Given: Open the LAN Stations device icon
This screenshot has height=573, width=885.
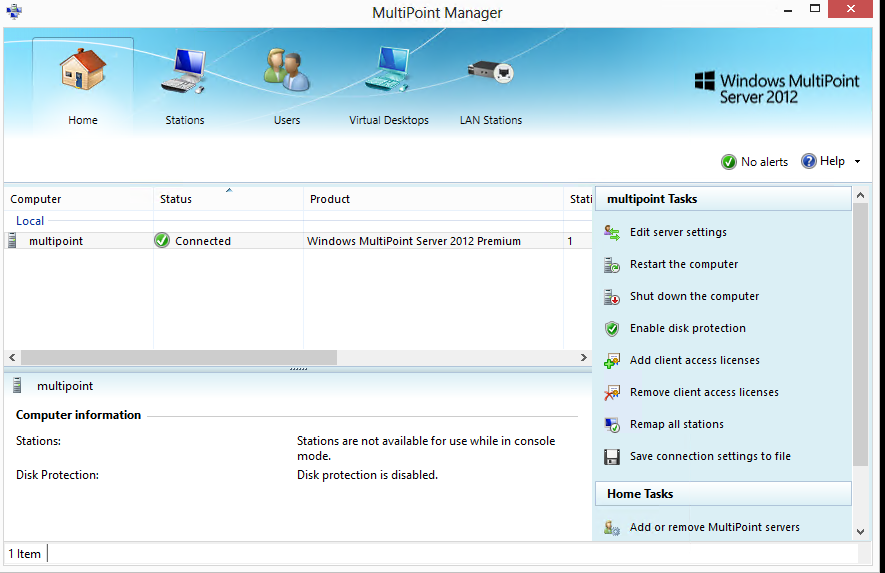Looking at the screenshot, I should pyautogui.click(x=490, y=72).
